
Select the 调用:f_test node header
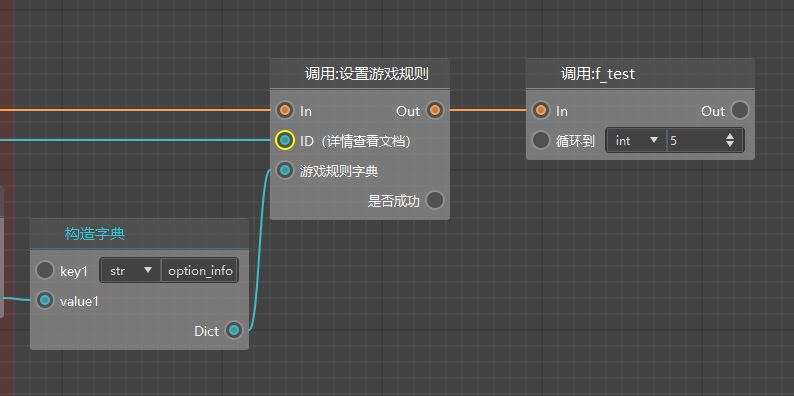pos(640,73)
